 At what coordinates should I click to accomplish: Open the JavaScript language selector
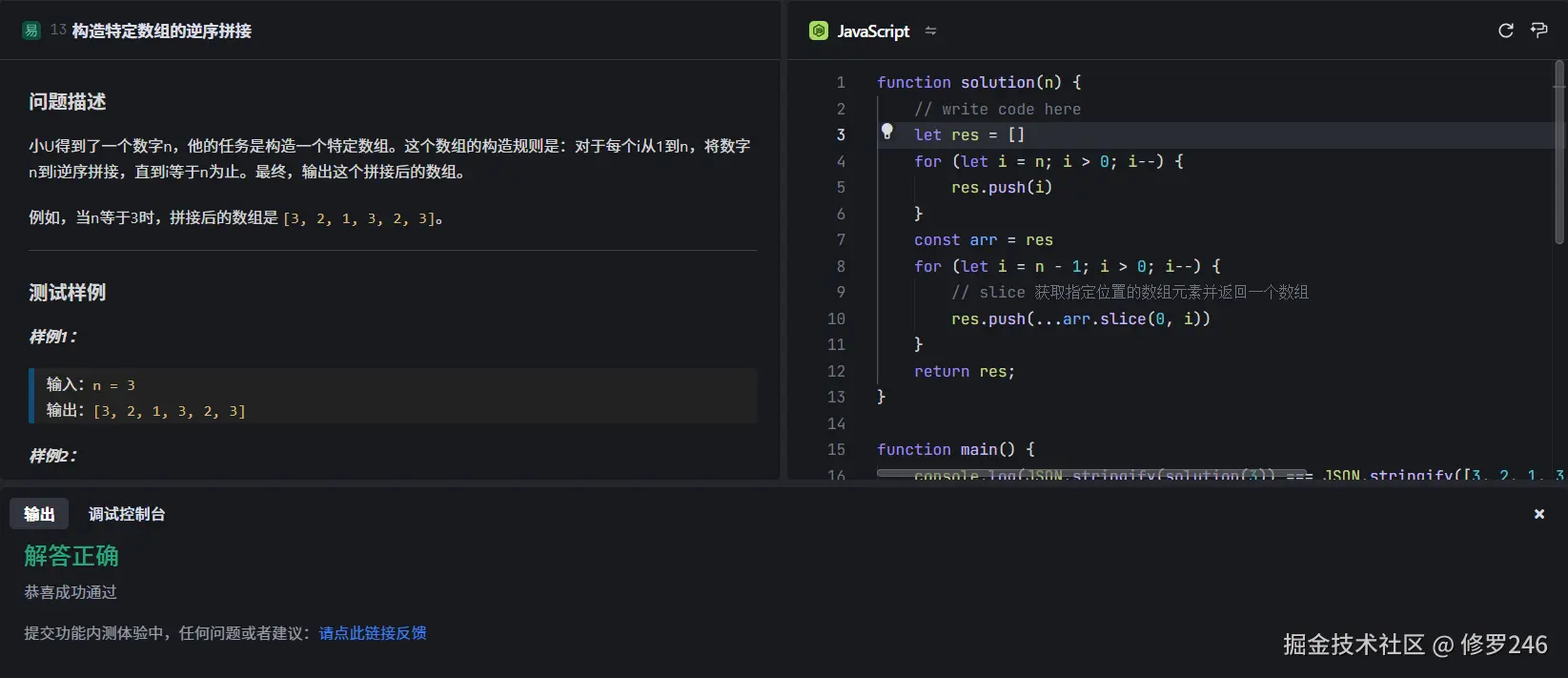click(x=872, y=31)
